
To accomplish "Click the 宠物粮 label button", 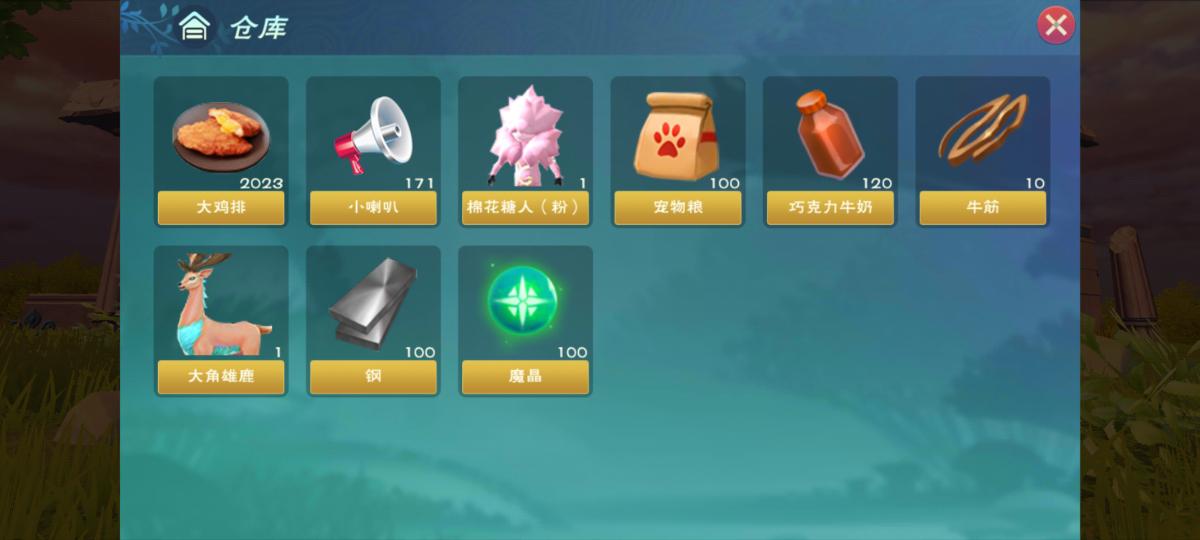I will pos(678,208).
